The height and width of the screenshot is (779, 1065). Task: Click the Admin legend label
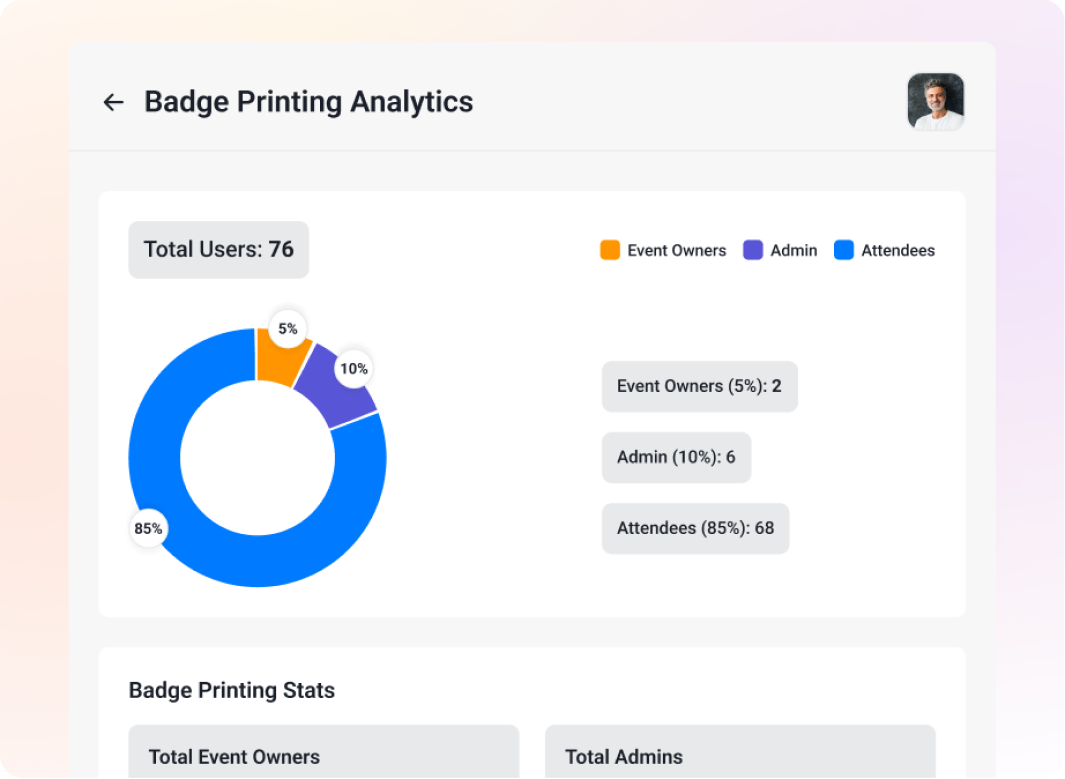[793, 251]
